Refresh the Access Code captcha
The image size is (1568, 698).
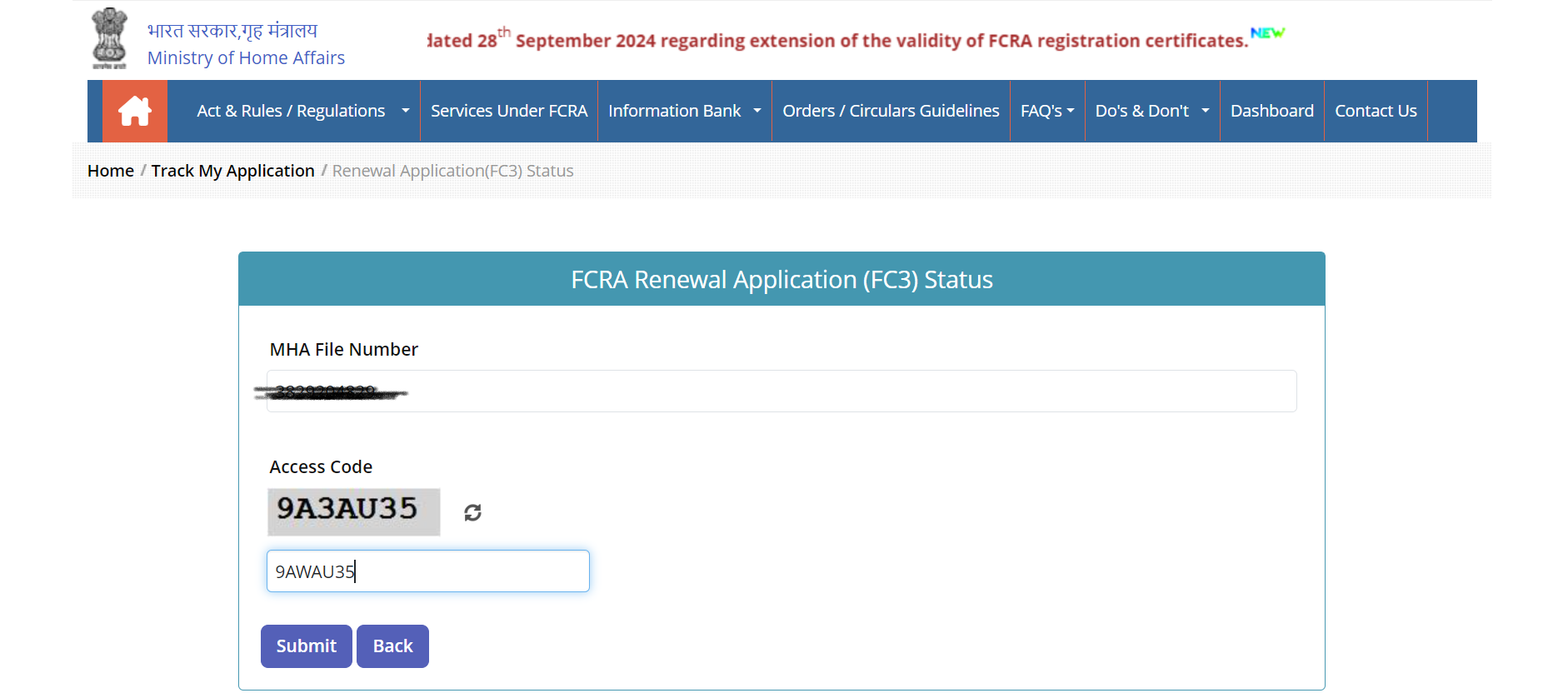point(472,512)
